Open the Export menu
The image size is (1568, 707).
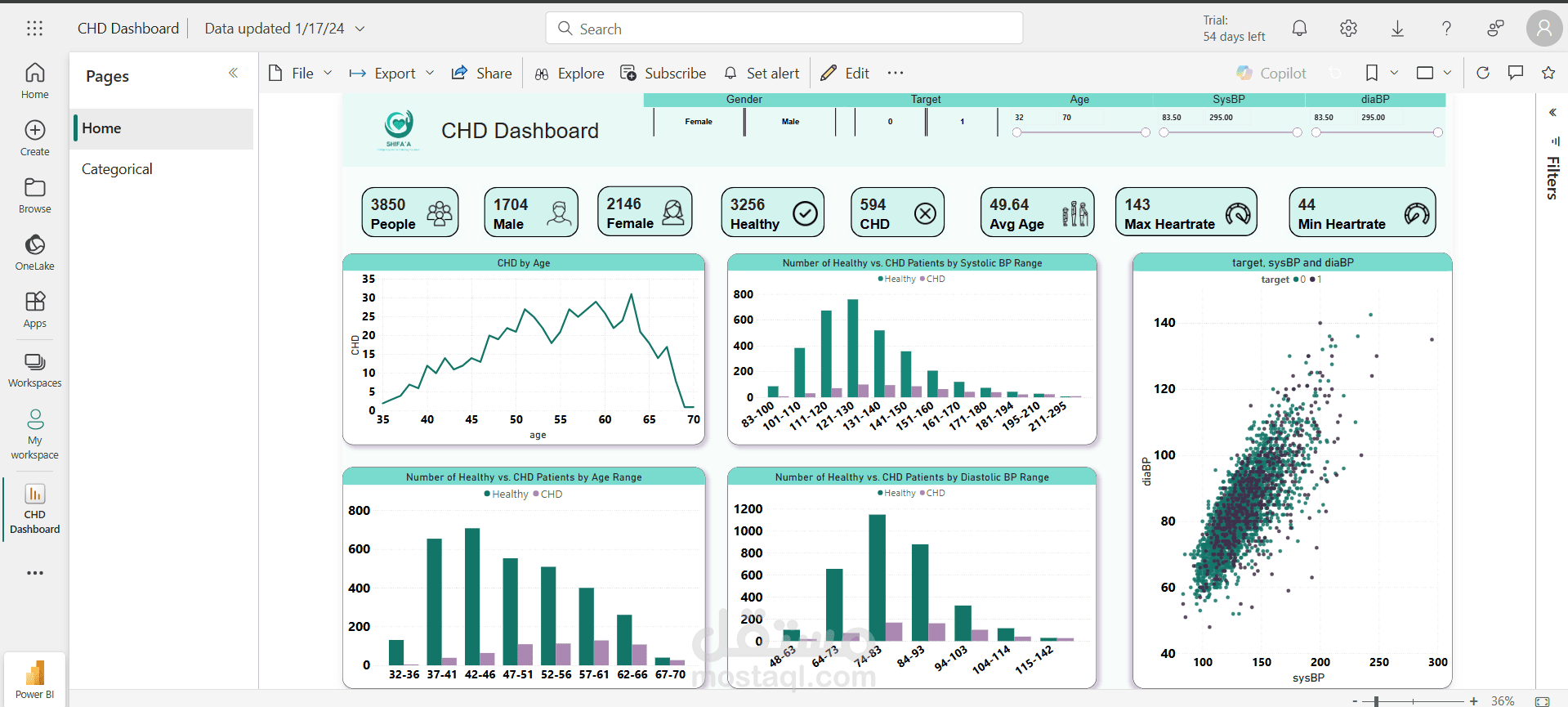click(391, 73)
